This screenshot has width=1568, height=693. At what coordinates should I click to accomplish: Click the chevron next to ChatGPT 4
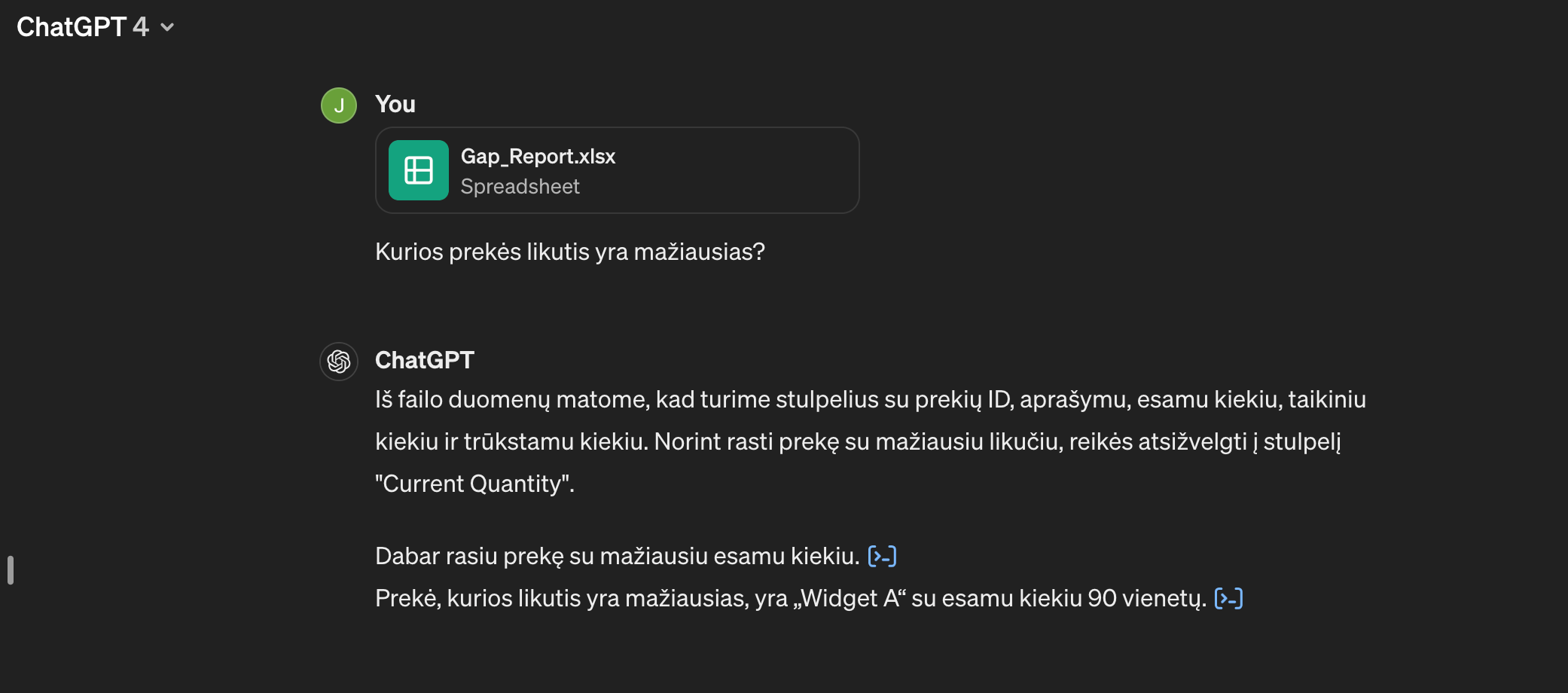(x=168, y=28)
